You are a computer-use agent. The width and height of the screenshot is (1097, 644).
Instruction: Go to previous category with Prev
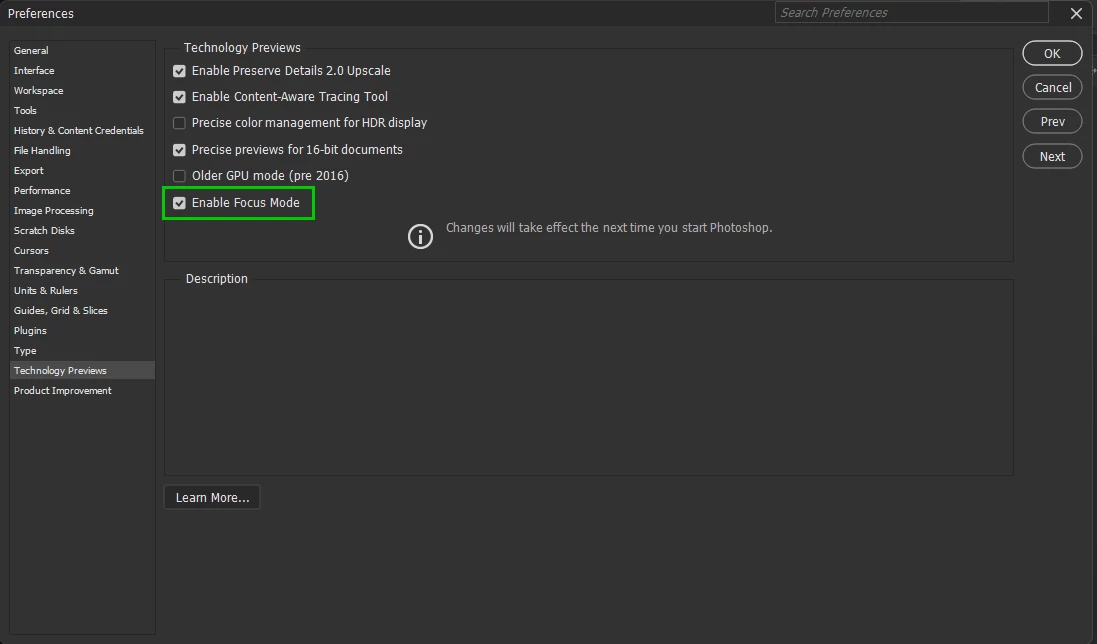pyautogui.click(x=1052, y=122)
